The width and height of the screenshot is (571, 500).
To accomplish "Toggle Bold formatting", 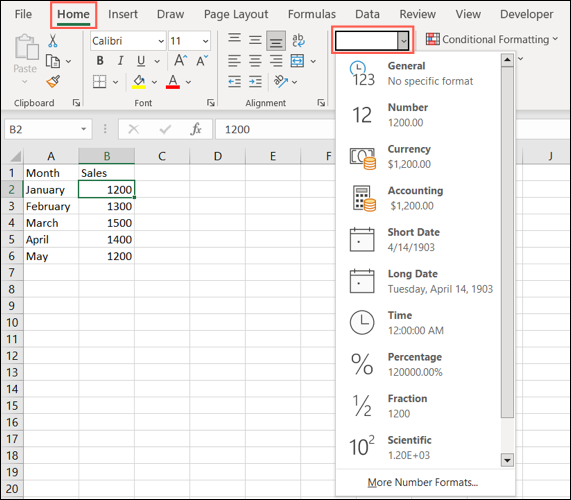I will pos(100,60).
